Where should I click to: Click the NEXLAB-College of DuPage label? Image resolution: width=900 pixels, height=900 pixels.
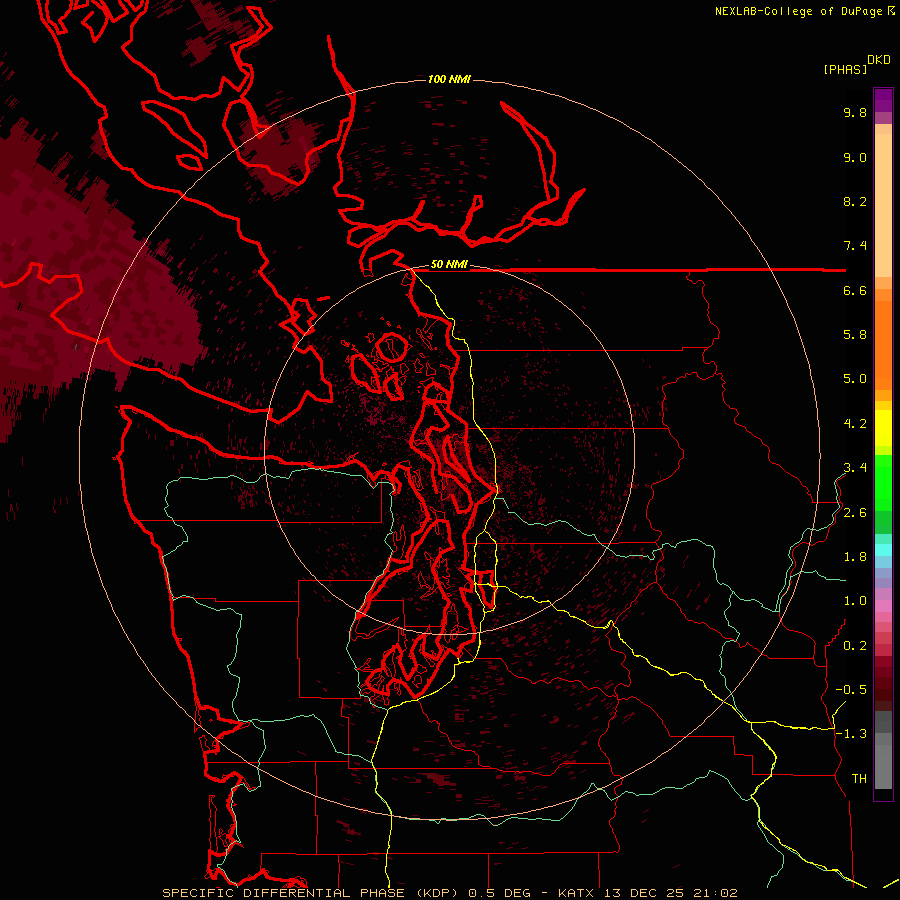coord(799,11)
